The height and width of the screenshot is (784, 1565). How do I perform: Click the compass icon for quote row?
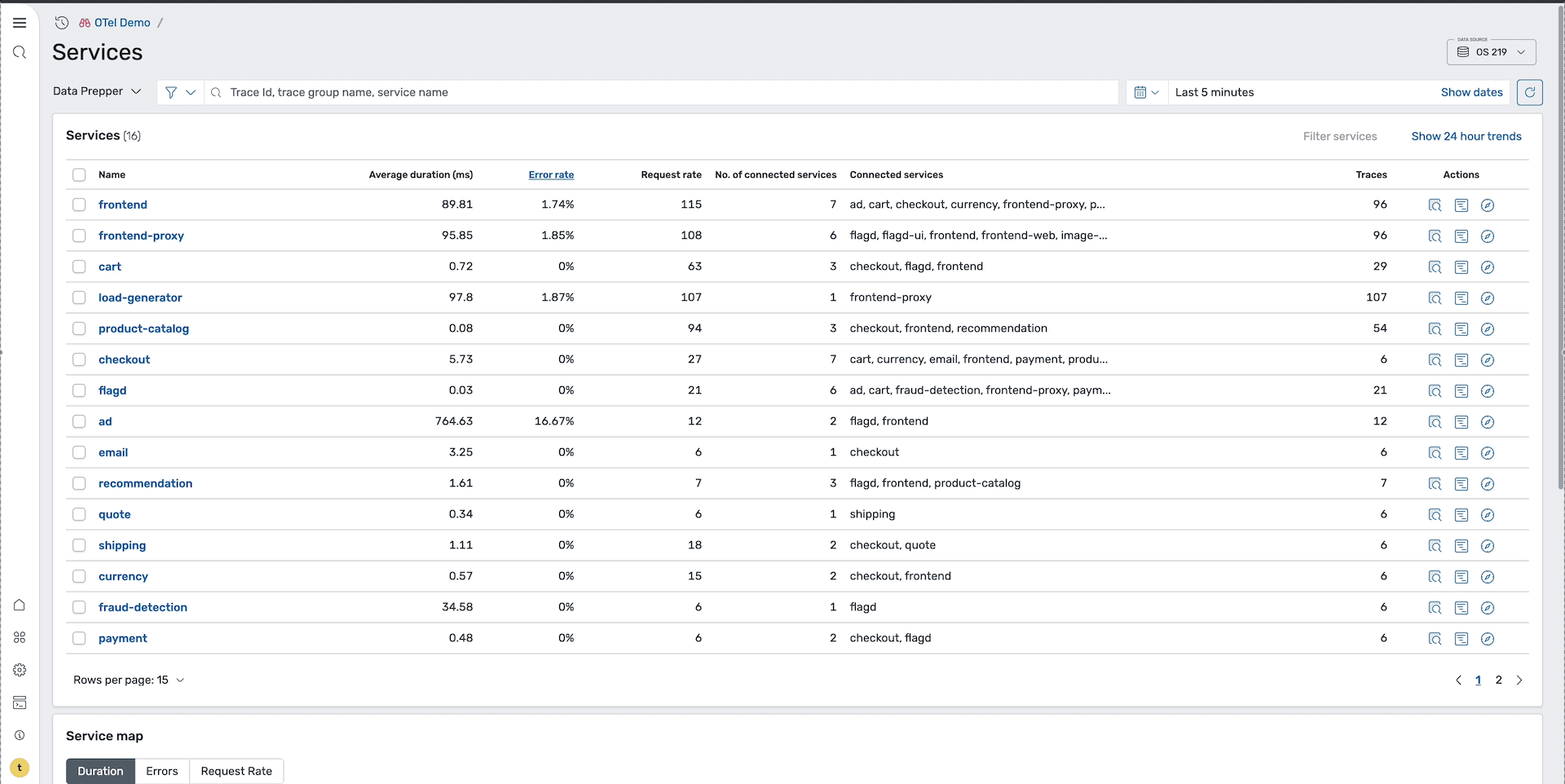[x=1488, y=515]
